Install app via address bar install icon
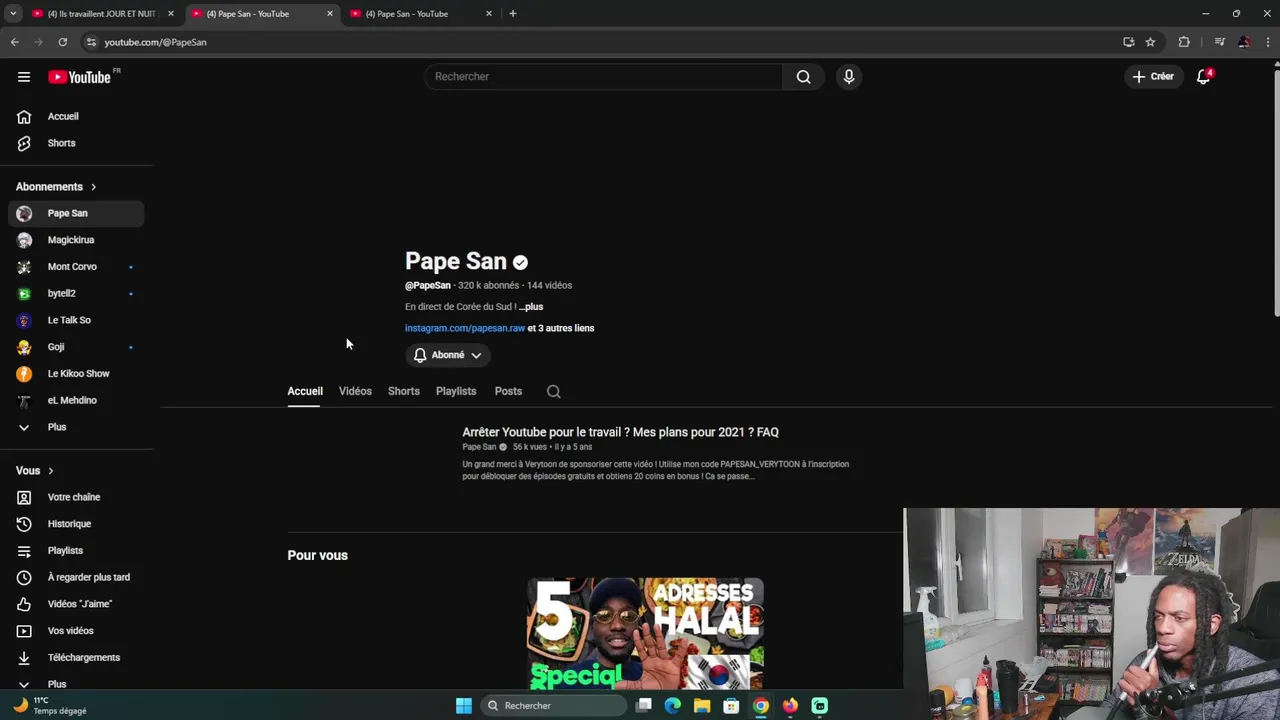 [1129, 42]
